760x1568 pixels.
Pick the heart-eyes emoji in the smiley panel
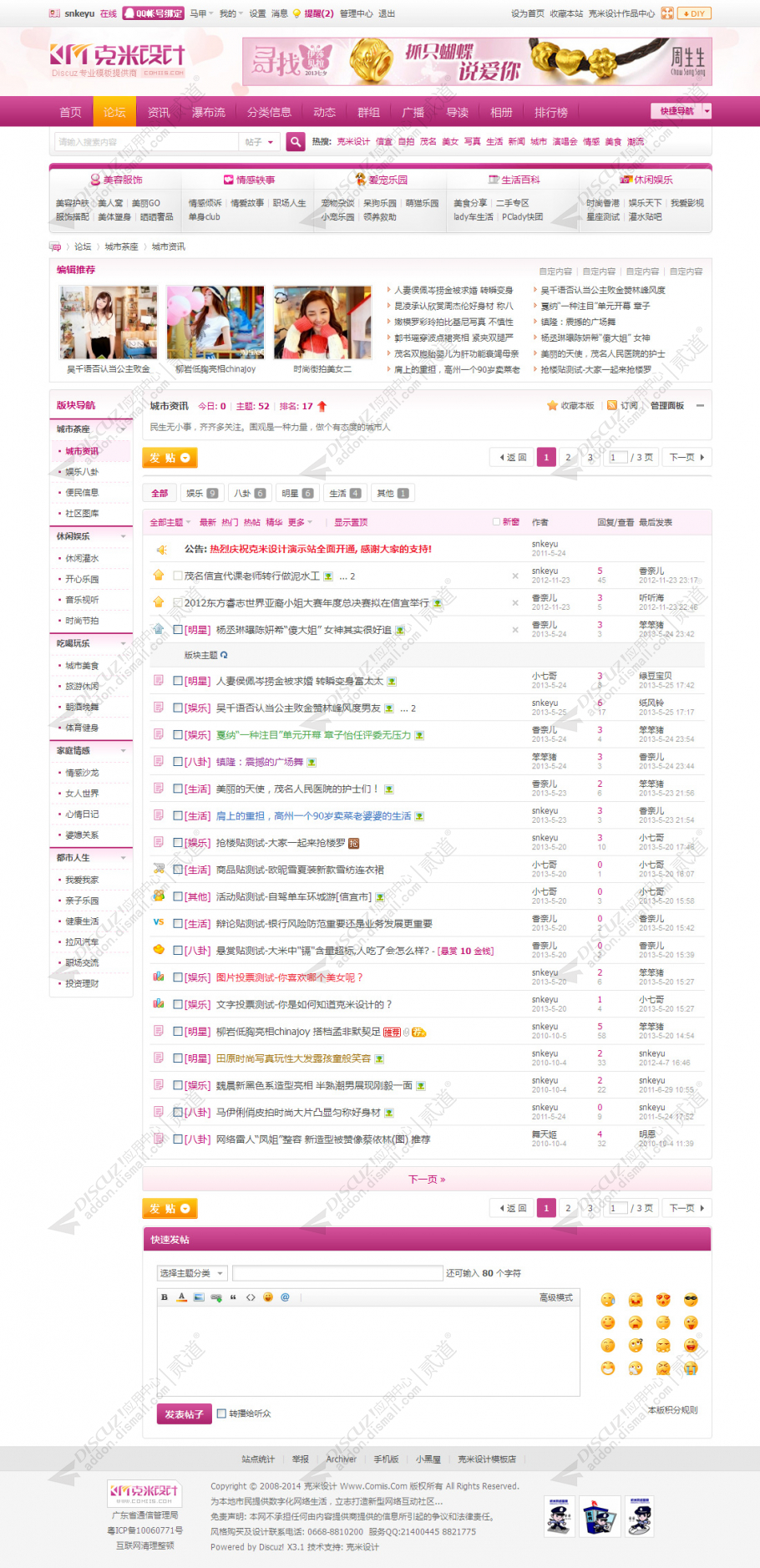(663, 1300)
